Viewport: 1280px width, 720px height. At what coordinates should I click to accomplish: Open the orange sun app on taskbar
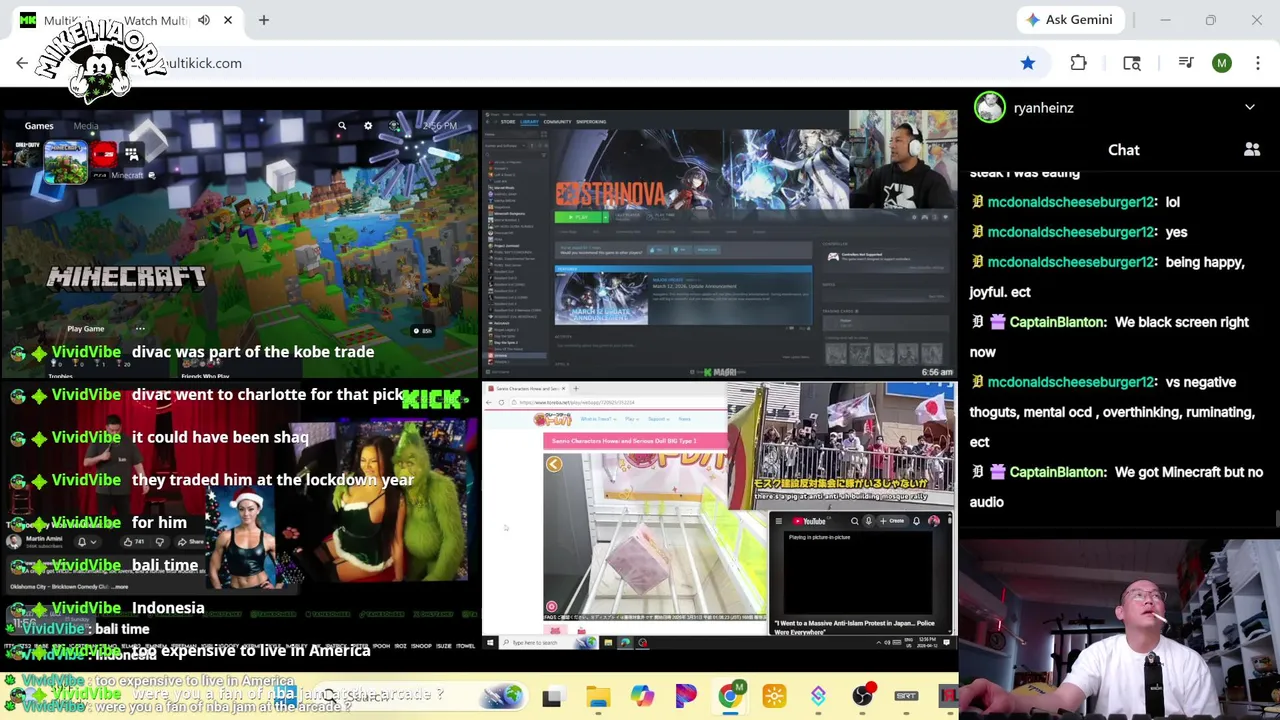click(x=774, y=697)
